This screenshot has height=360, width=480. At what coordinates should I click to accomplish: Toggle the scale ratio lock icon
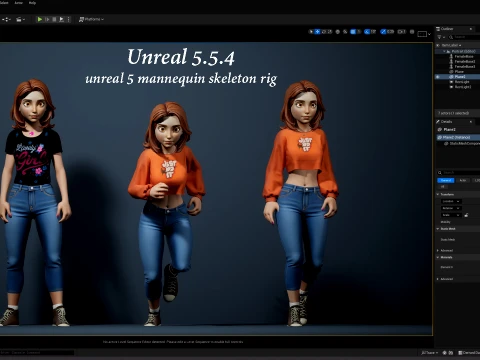(466, 215)
